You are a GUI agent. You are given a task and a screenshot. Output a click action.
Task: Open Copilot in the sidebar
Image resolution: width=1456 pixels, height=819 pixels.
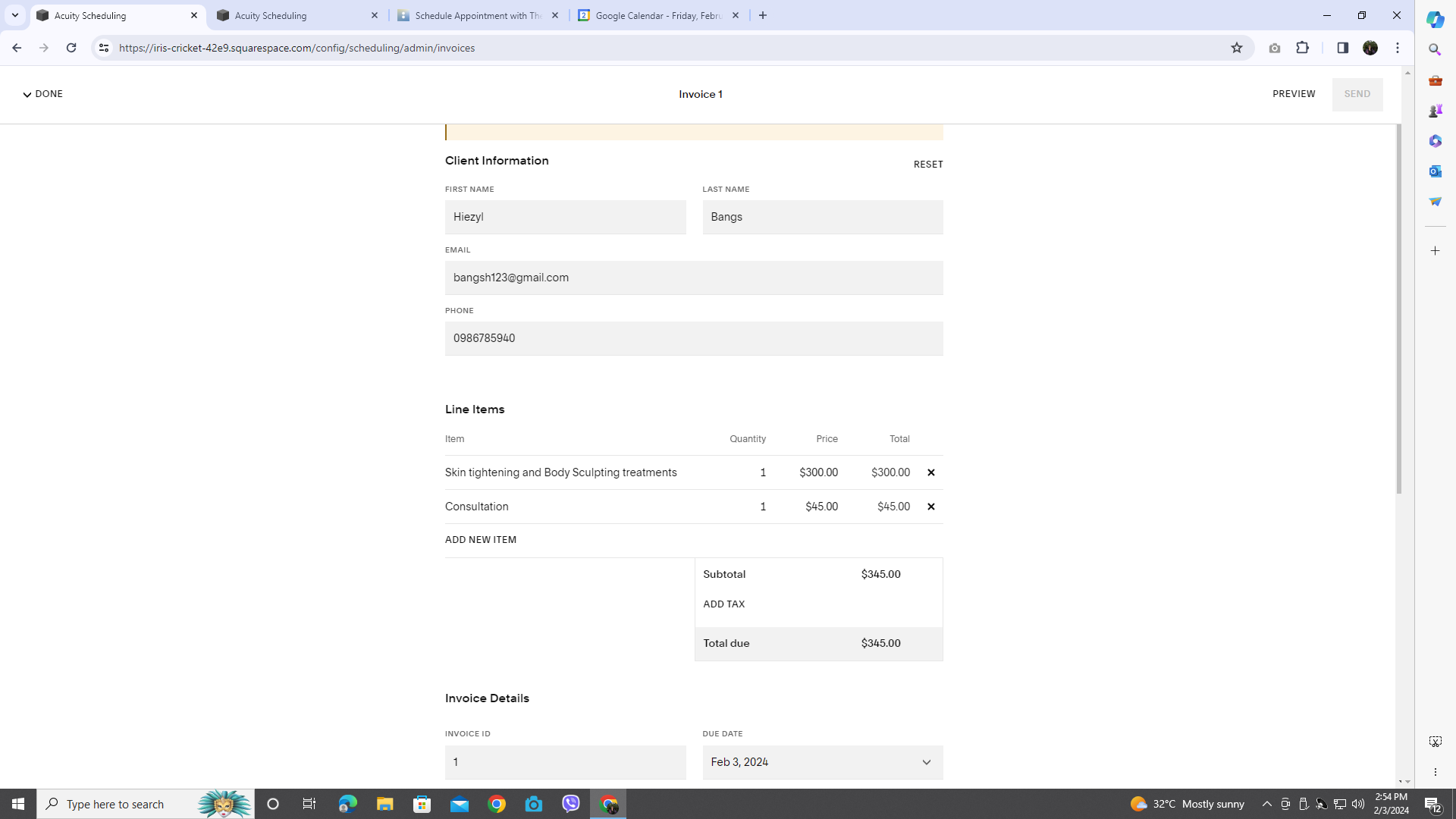coord(1435,20)
